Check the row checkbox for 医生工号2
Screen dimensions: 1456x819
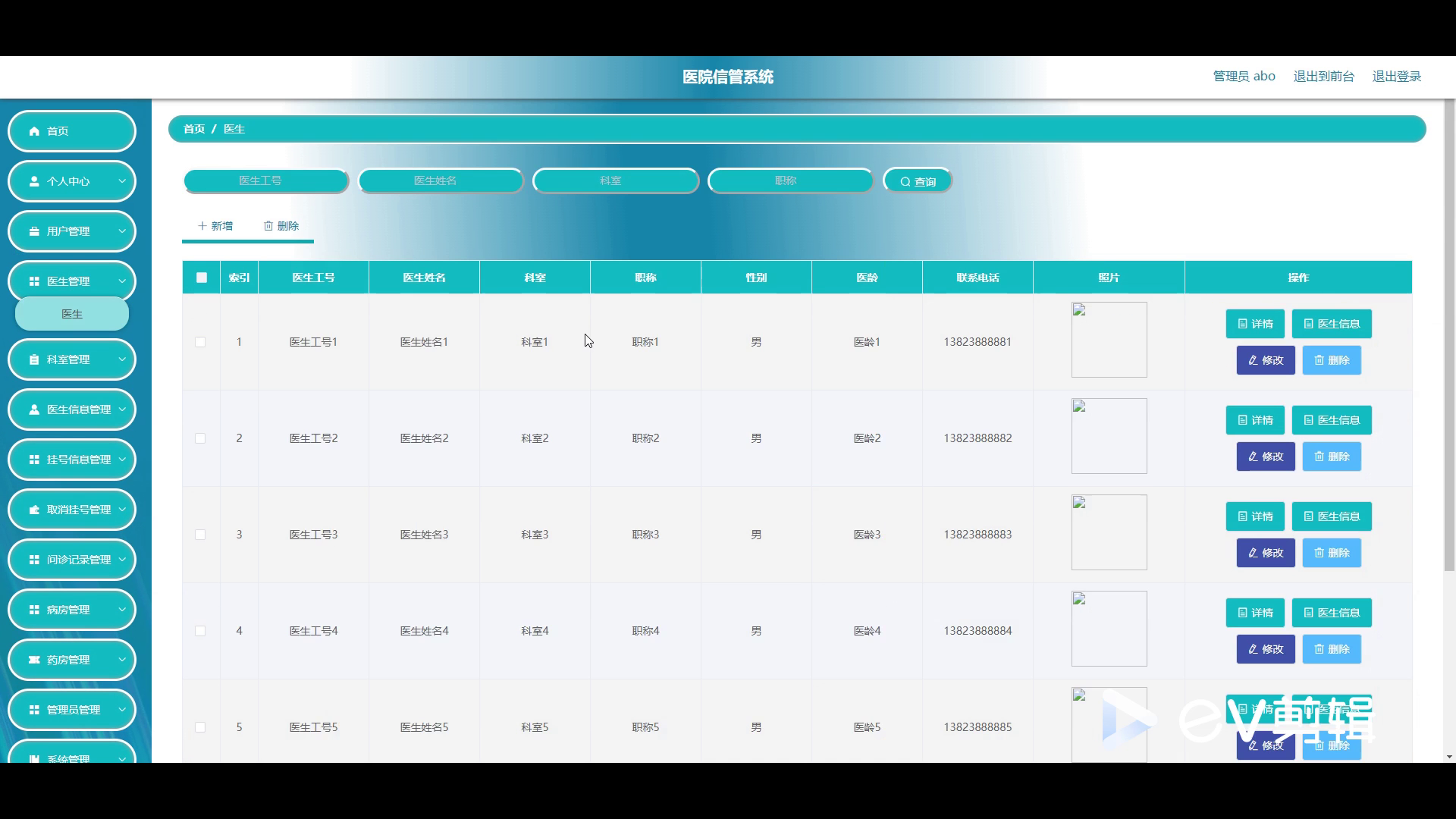click(200, 438)
